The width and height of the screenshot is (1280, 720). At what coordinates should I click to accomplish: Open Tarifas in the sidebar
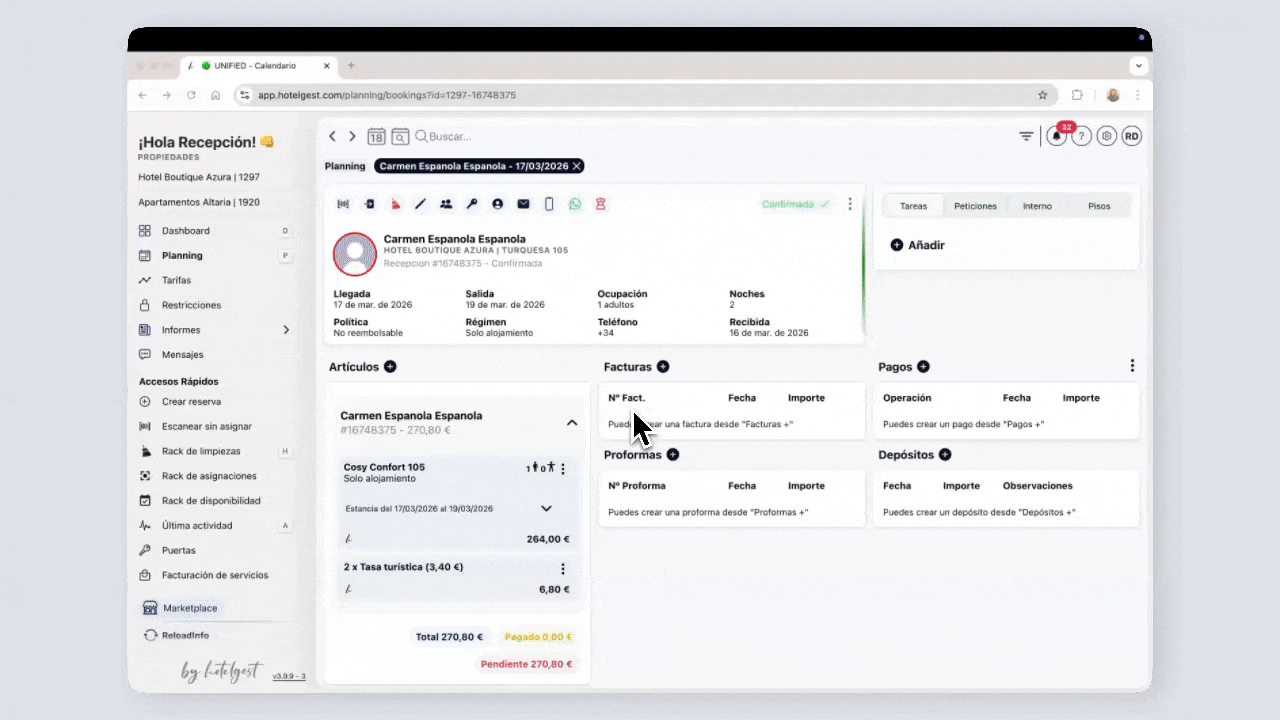click(x=176, y=280)
